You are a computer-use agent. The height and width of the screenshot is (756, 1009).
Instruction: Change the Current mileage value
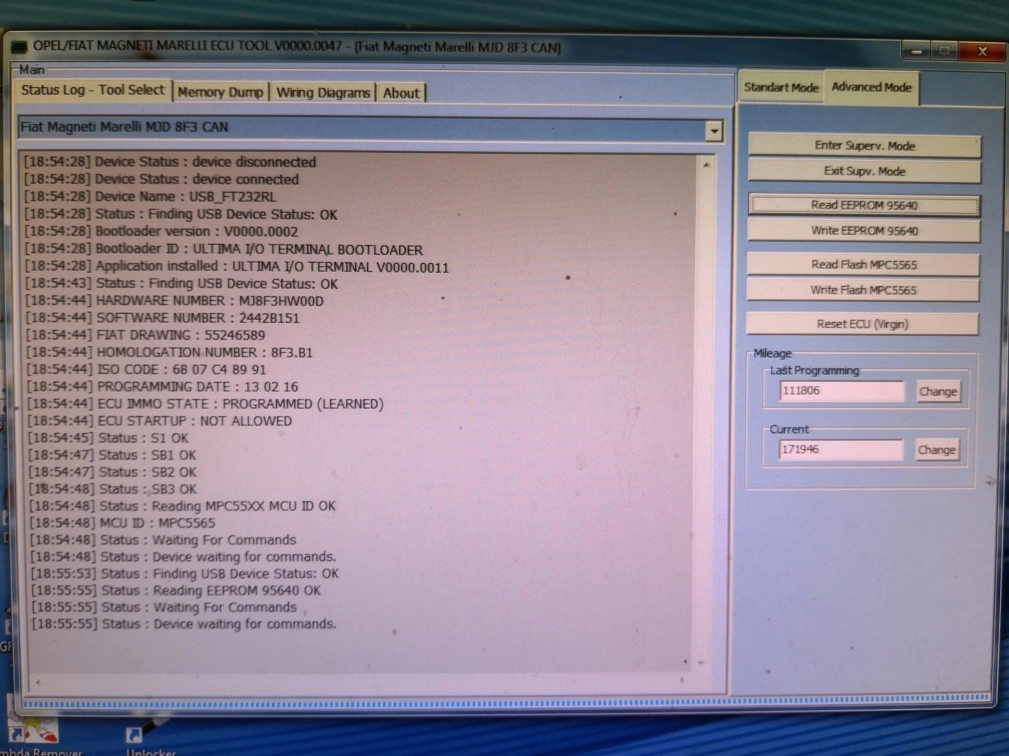pos(936,450)
